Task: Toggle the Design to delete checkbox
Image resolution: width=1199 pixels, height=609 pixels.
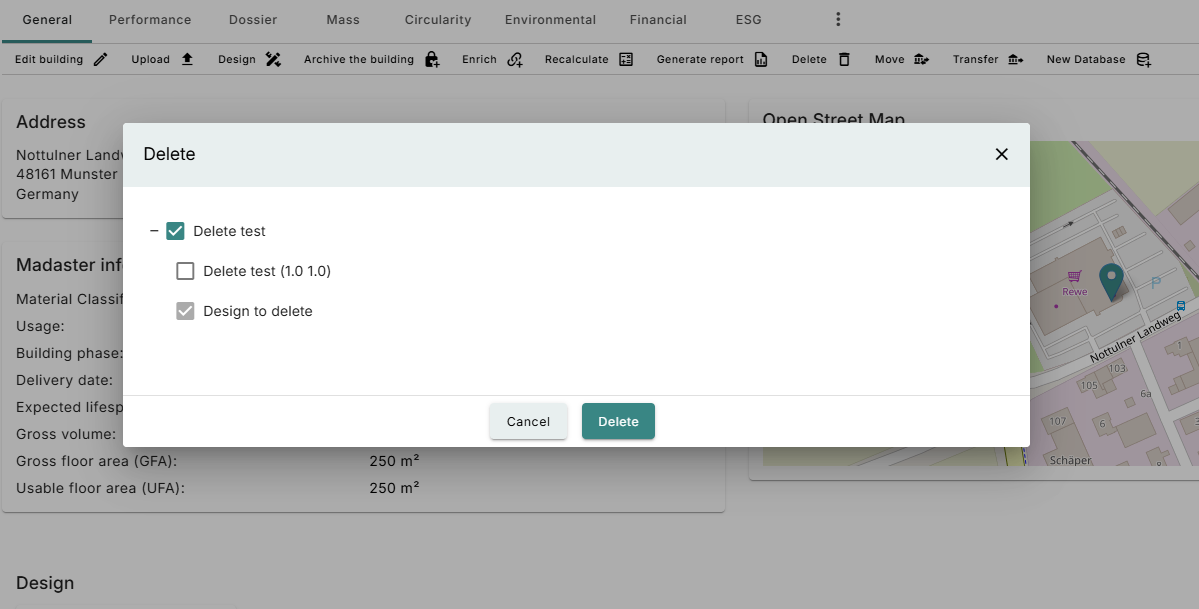Action: [x=185, y=311]
